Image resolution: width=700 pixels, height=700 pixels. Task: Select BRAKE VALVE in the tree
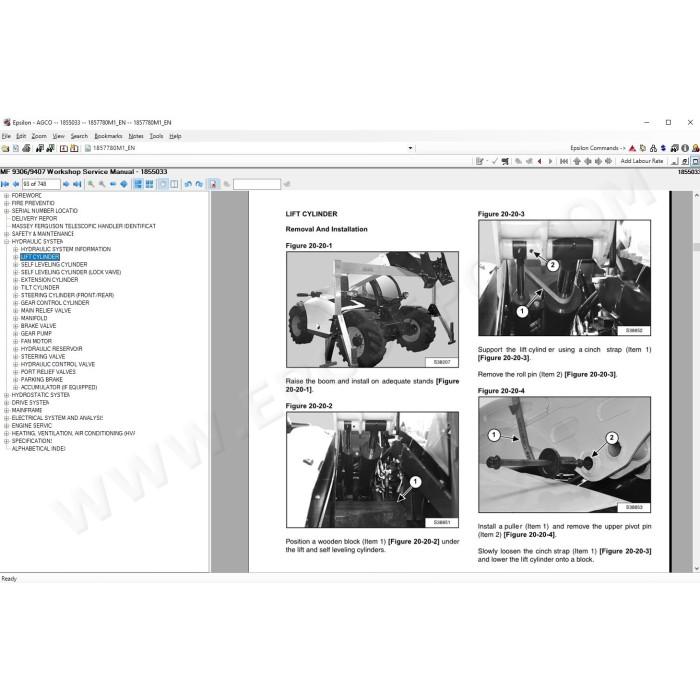click(38, 326)
